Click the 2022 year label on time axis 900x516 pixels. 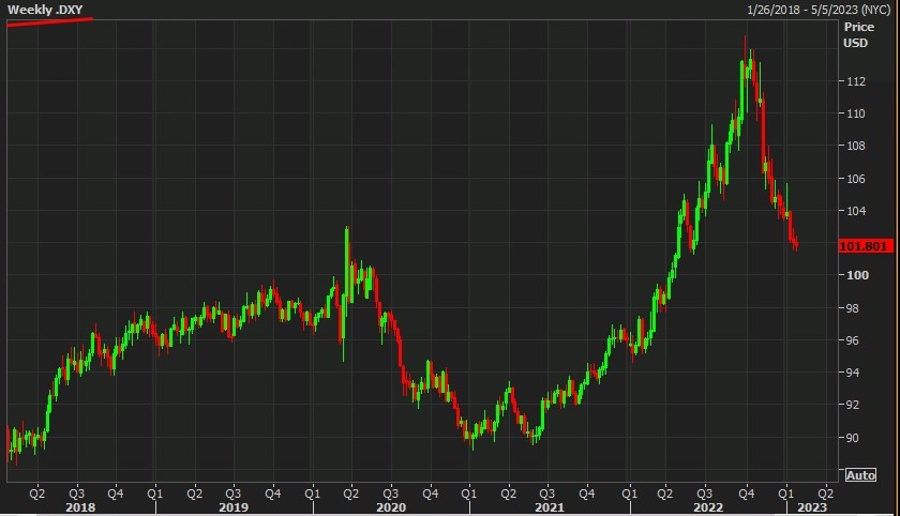(x=708, y=507)
